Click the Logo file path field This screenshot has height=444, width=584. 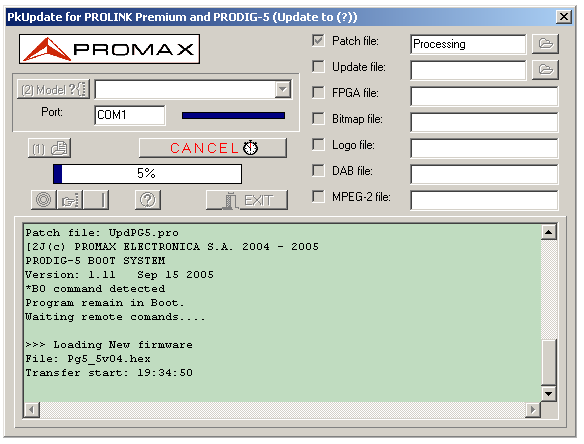pyautogui.click(x=484, y=148)
